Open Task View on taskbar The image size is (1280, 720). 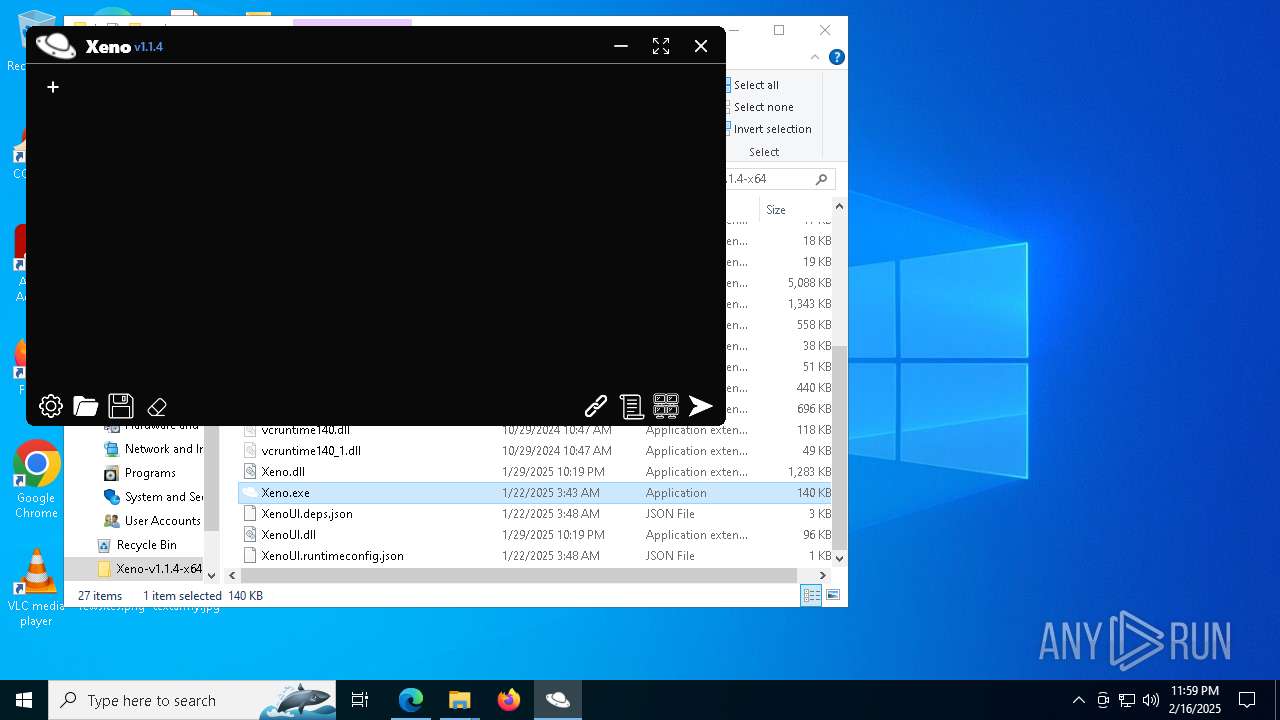360,700
